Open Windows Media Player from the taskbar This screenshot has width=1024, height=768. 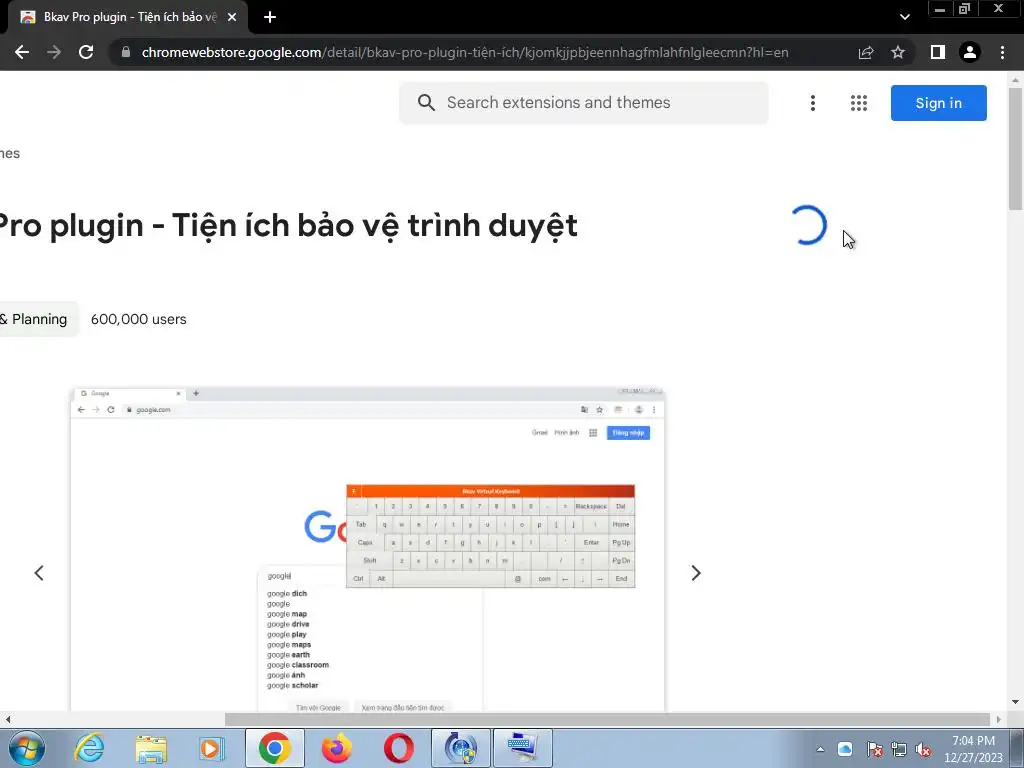pyautogui.click(x=212, y=748)
